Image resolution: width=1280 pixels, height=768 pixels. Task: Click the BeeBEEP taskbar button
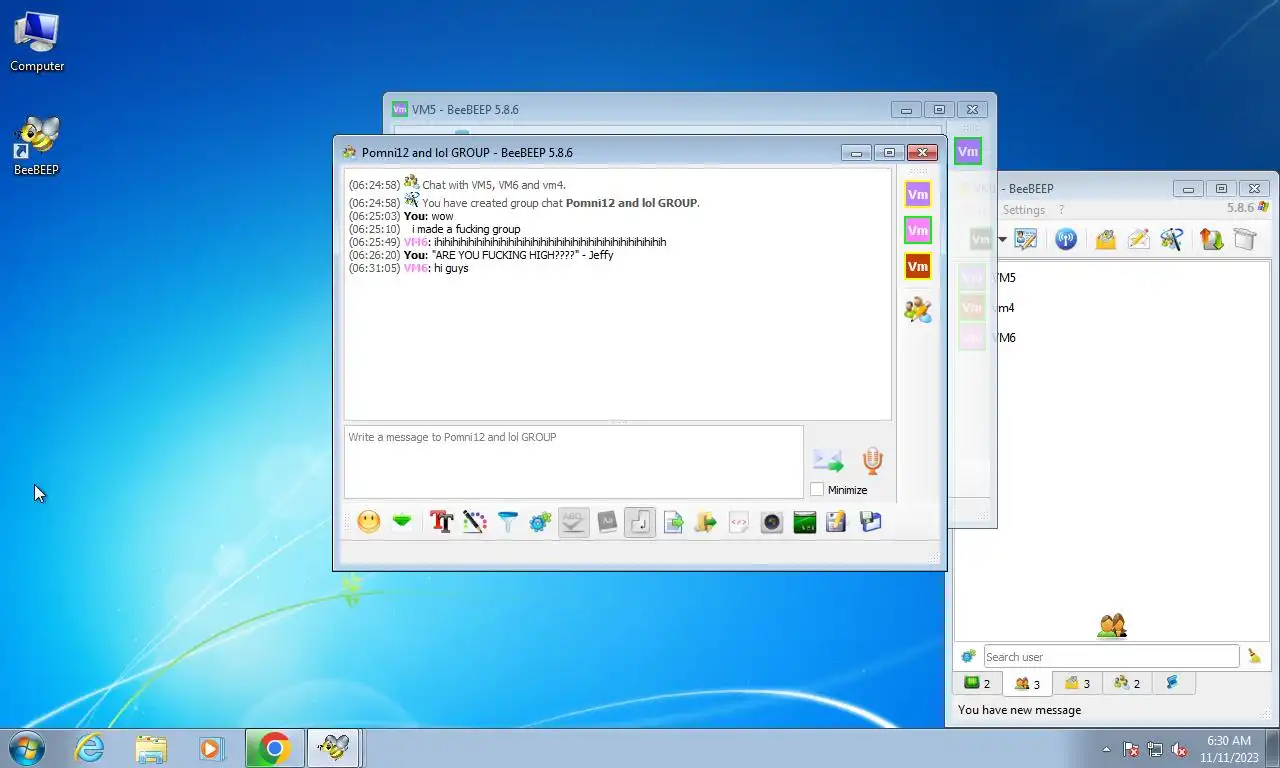coord(334,748)
